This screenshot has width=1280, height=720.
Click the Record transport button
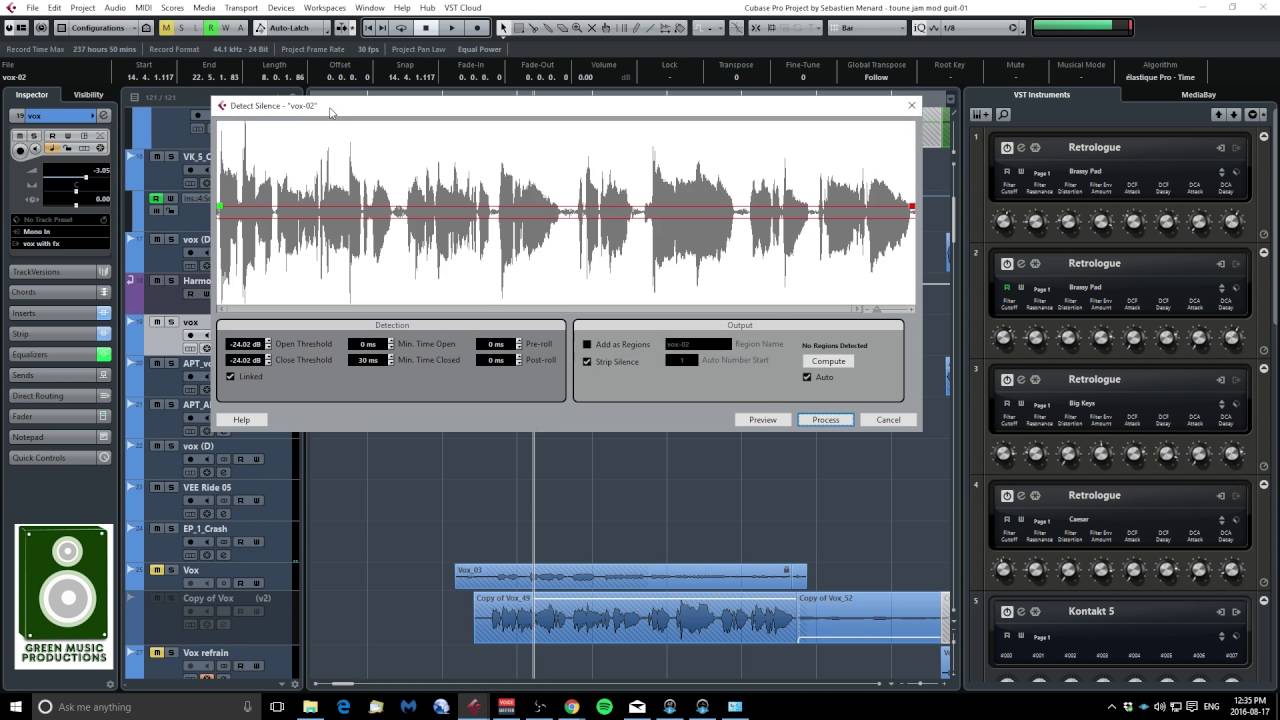click(476, 28)
